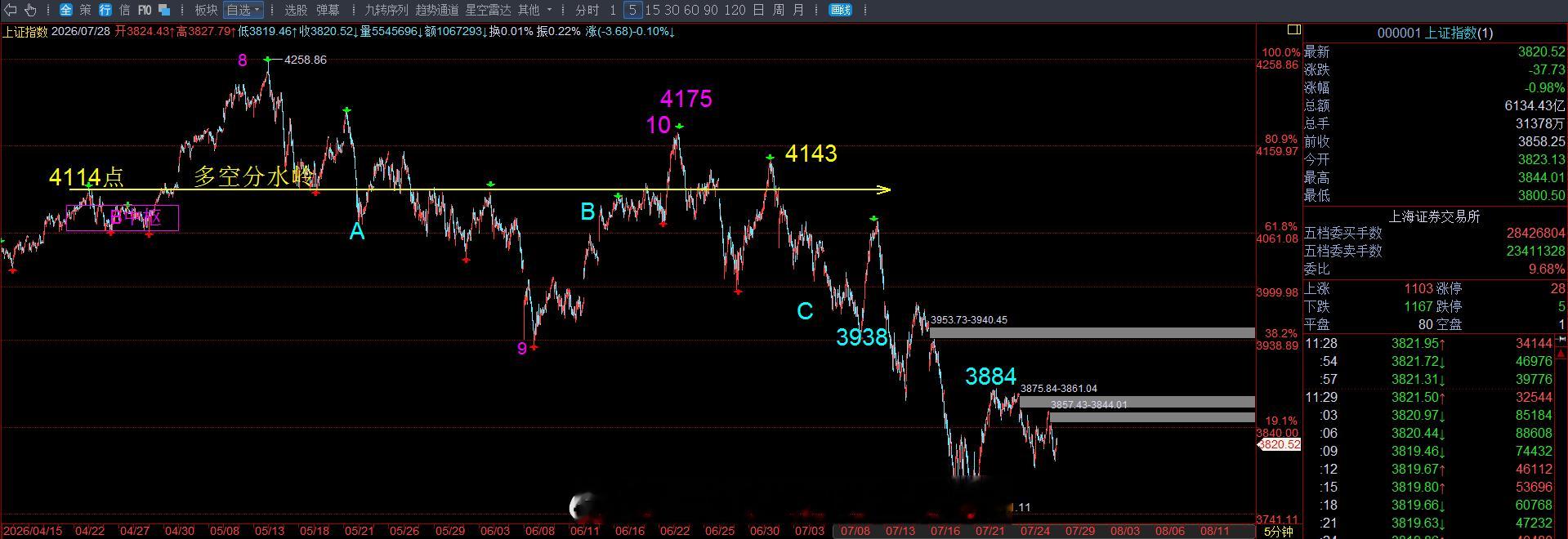The width and height of the screenshot is (1568, 539).
Task: Select the 5-minute period
Action: coord(632,10)
